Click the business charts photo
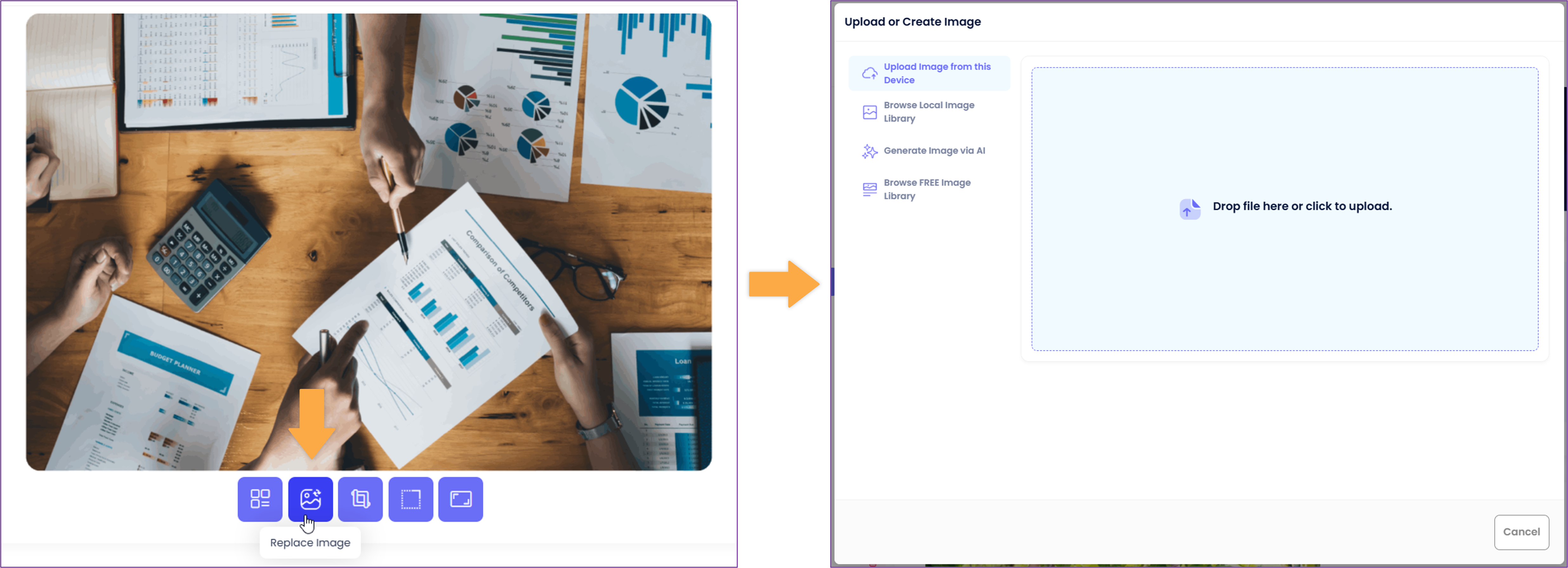The height and width of the screenshot is (568, 1568). click(x=369, y=242)
